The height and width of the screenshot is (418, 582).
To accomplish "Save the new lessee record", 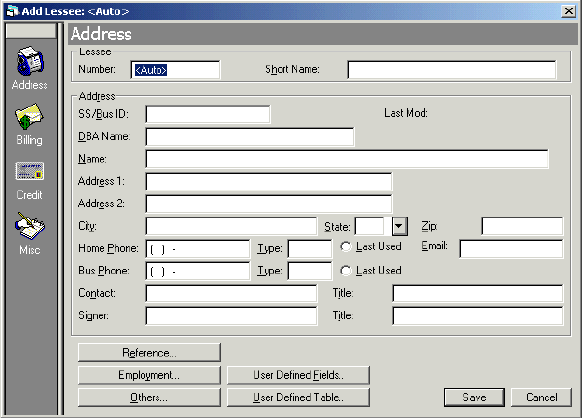I will [x=474, y=397].
